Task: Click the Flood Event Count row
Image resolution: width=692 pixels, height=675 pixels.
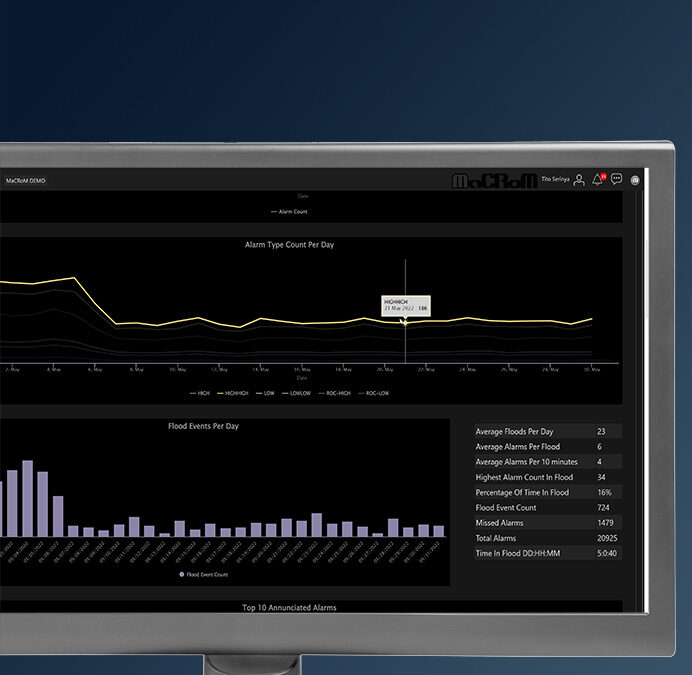Action: tap(547, 508)
